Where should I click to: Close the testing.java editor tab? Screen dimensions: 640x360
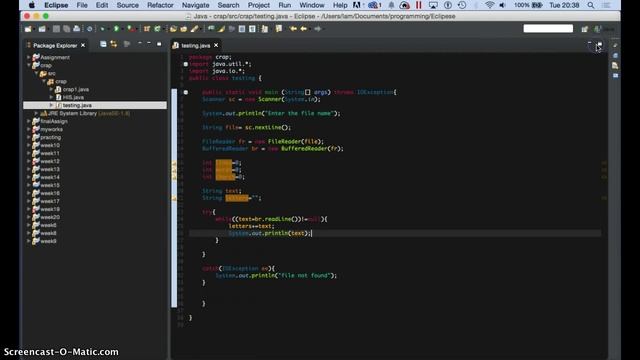[x=216, y=45]
